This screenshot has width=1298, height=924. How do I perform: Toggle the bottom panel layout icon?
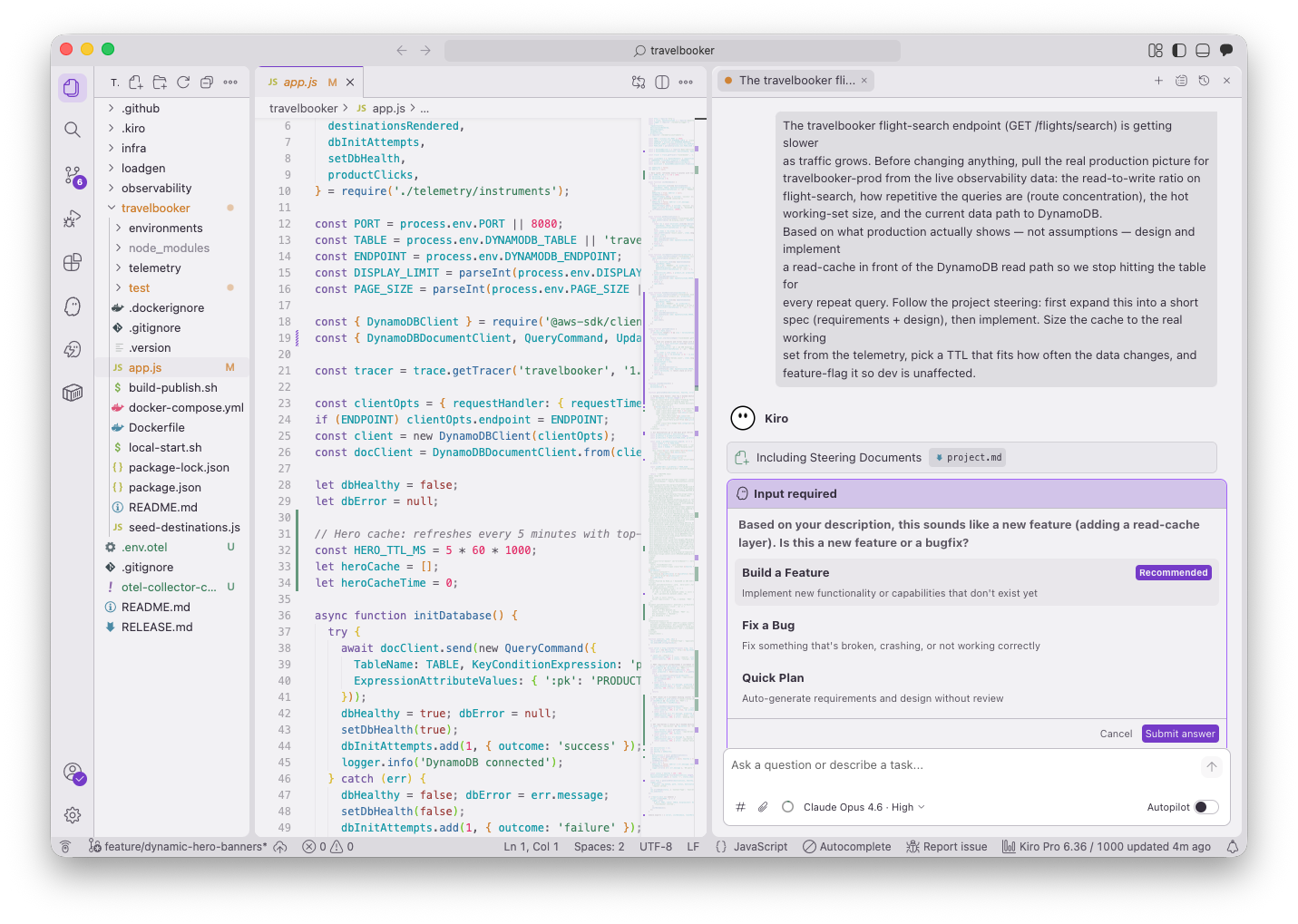pyautogui.click(x=1203, y=51)
